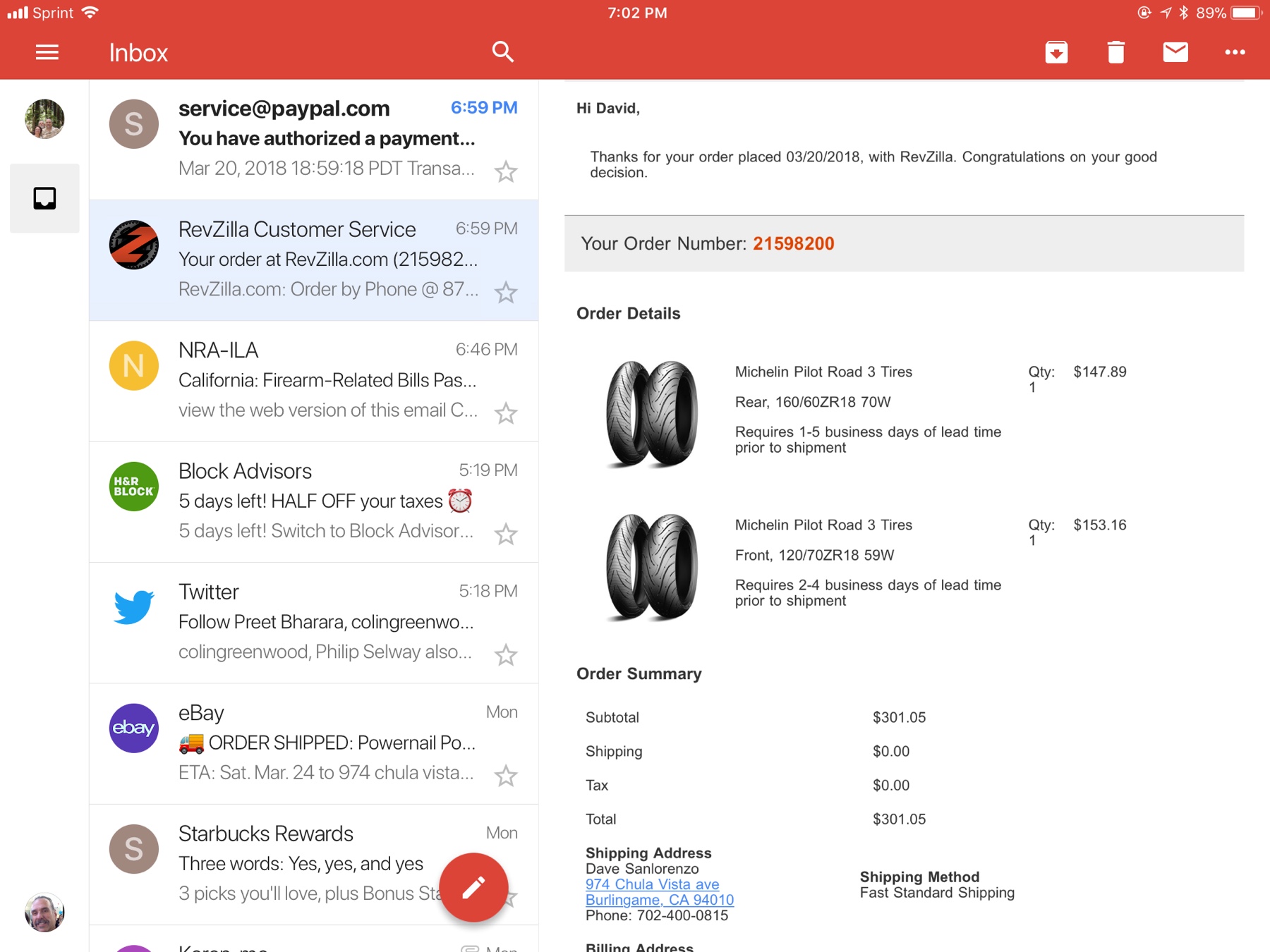Open Starbucks Rewards Three words email
The width and height of the screenshot is (1270, 952).
click(x=314, y=865)
